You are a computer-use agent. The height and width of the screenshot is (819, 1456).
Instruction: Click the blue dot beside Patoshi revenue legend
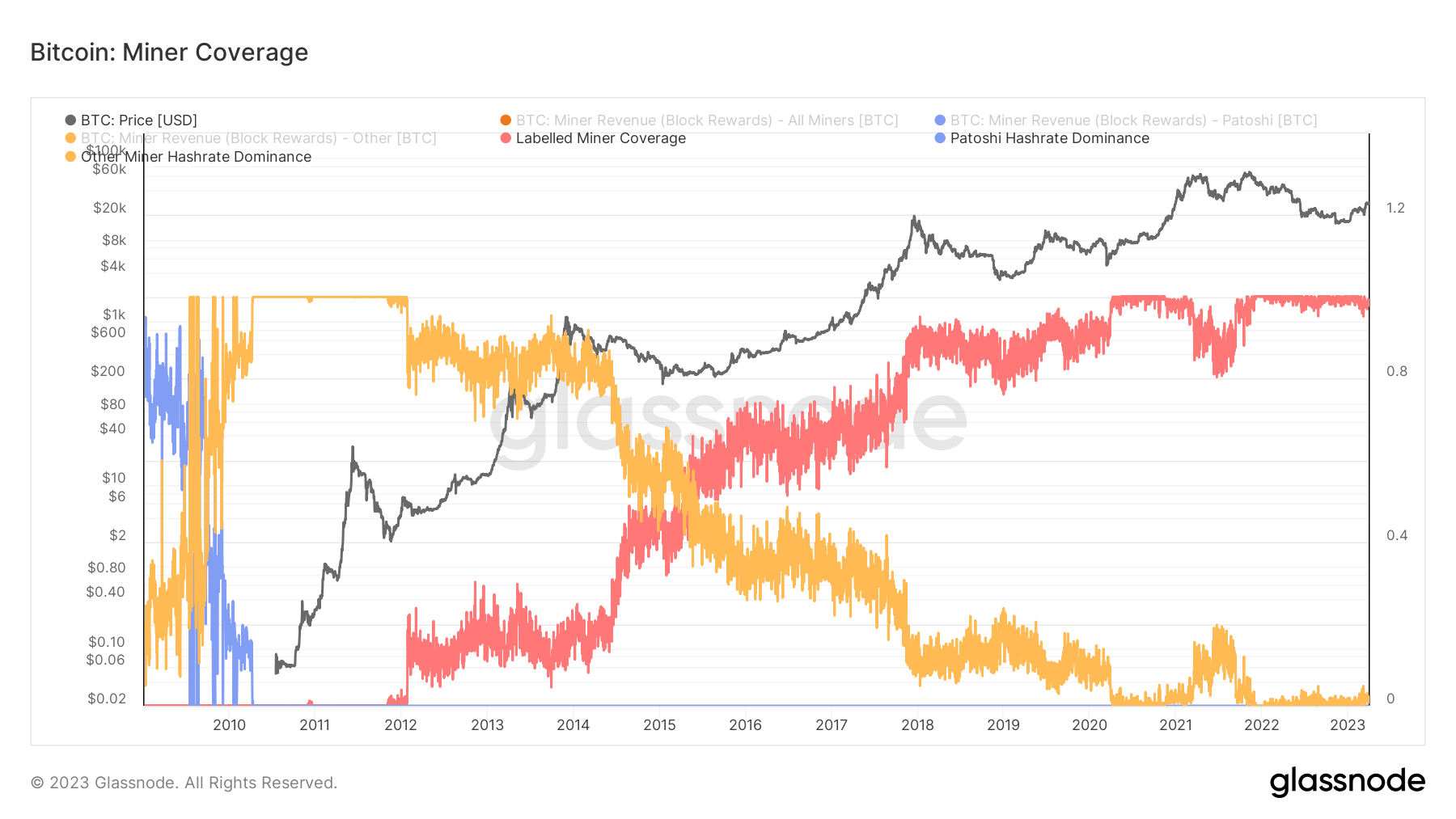pos(940,120)
